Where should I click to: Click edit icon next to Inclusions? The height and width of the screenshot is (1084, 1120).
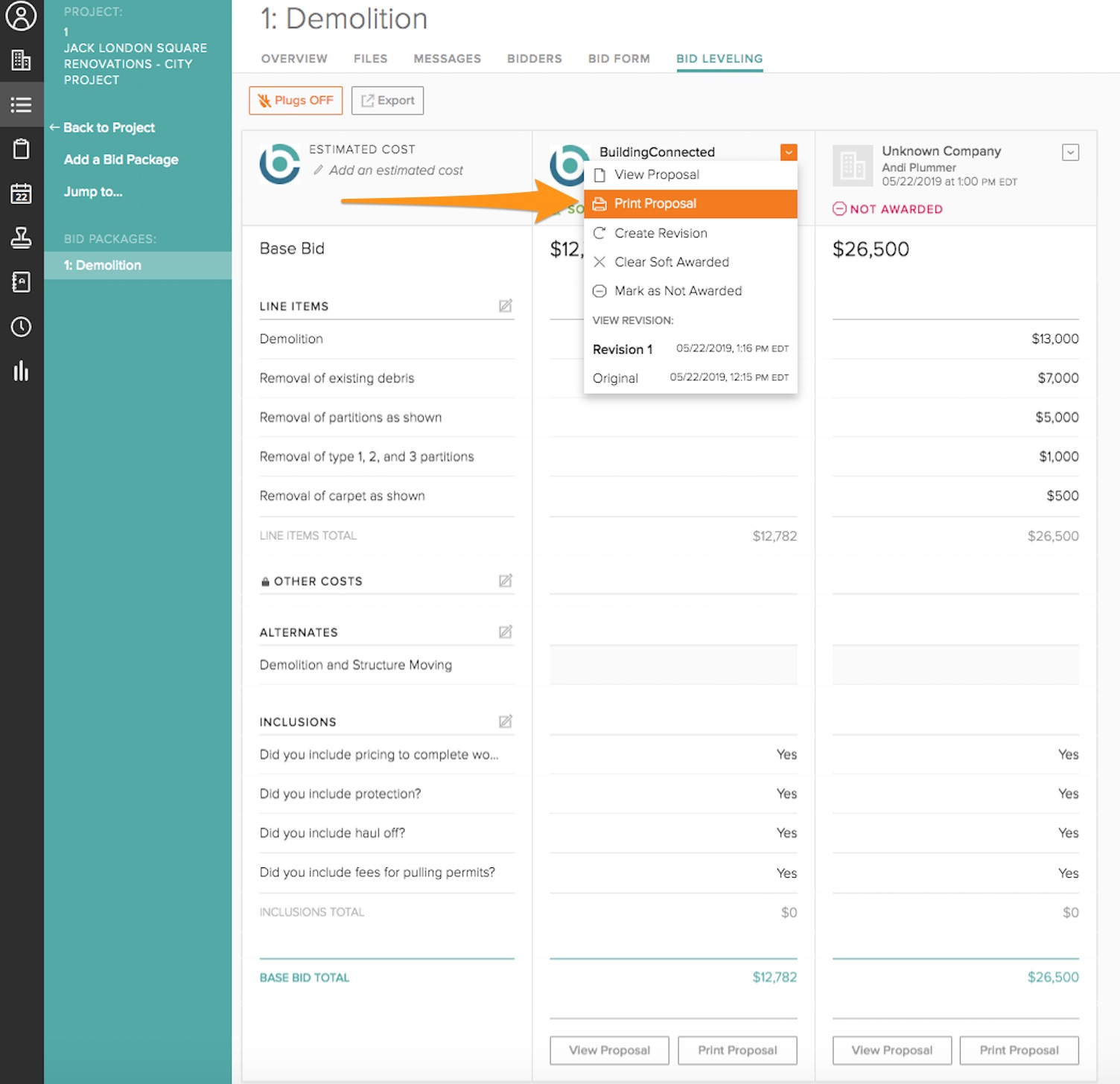pos(505,721)
